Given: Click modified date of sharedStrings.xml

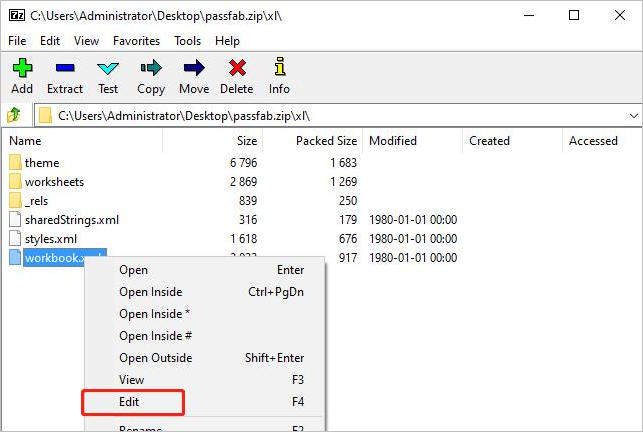Looking at the screenshot, I should tap(413, 220).
